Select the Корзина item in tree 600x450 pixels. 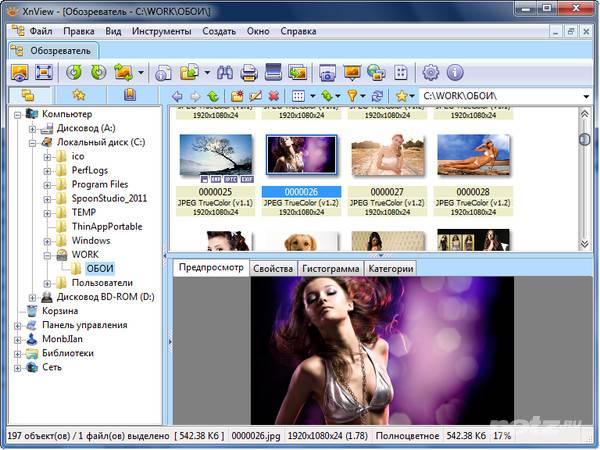click(x=59, y=311)
